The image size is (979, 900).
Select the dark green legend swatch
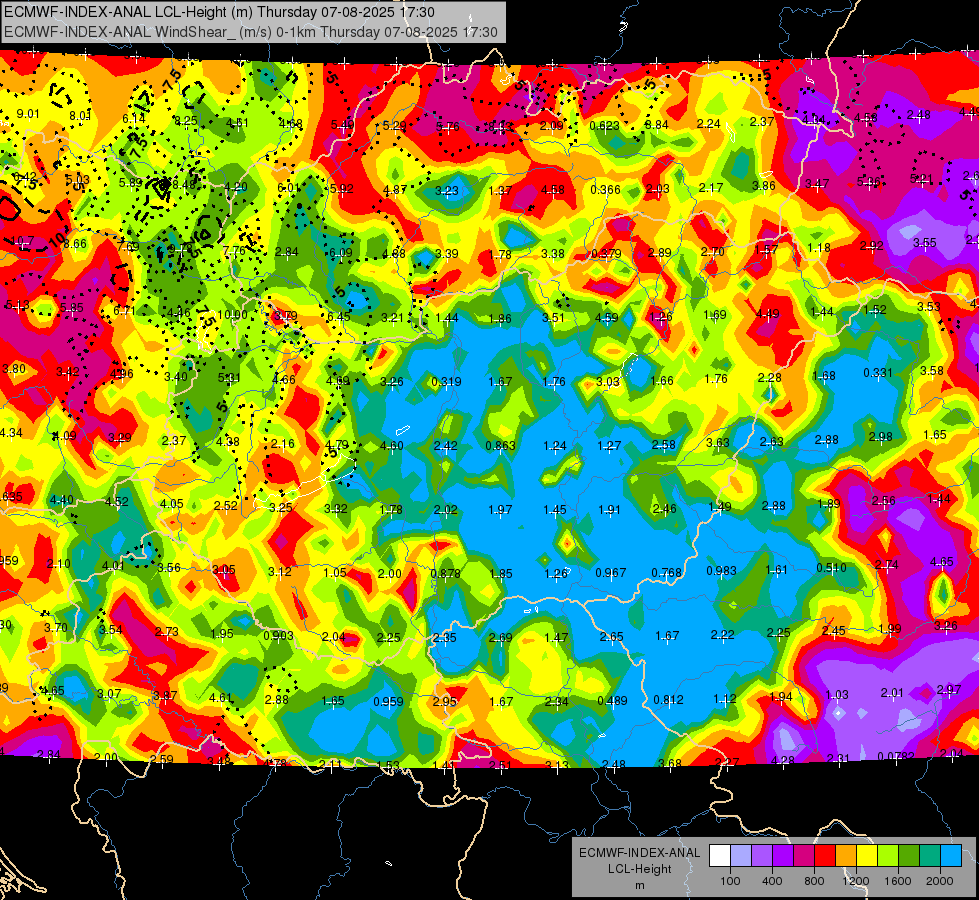click(909, 856)
